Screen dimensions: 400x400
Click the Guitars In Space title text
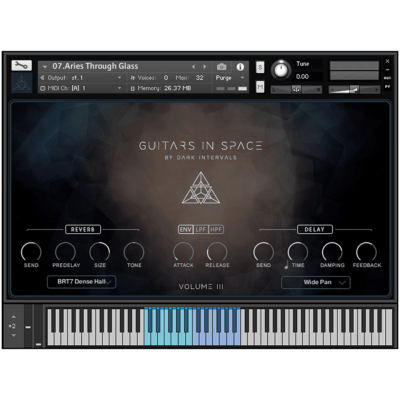(201, 146)
